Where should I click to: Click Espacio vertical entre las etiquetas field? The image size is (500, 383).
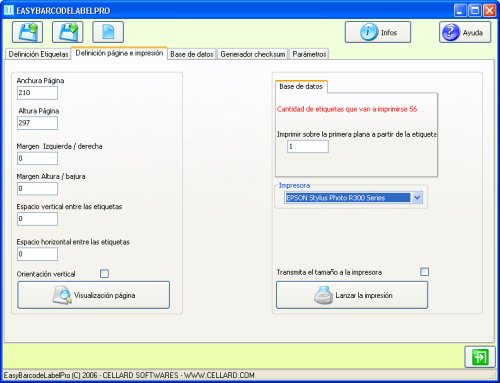[37, 219]
